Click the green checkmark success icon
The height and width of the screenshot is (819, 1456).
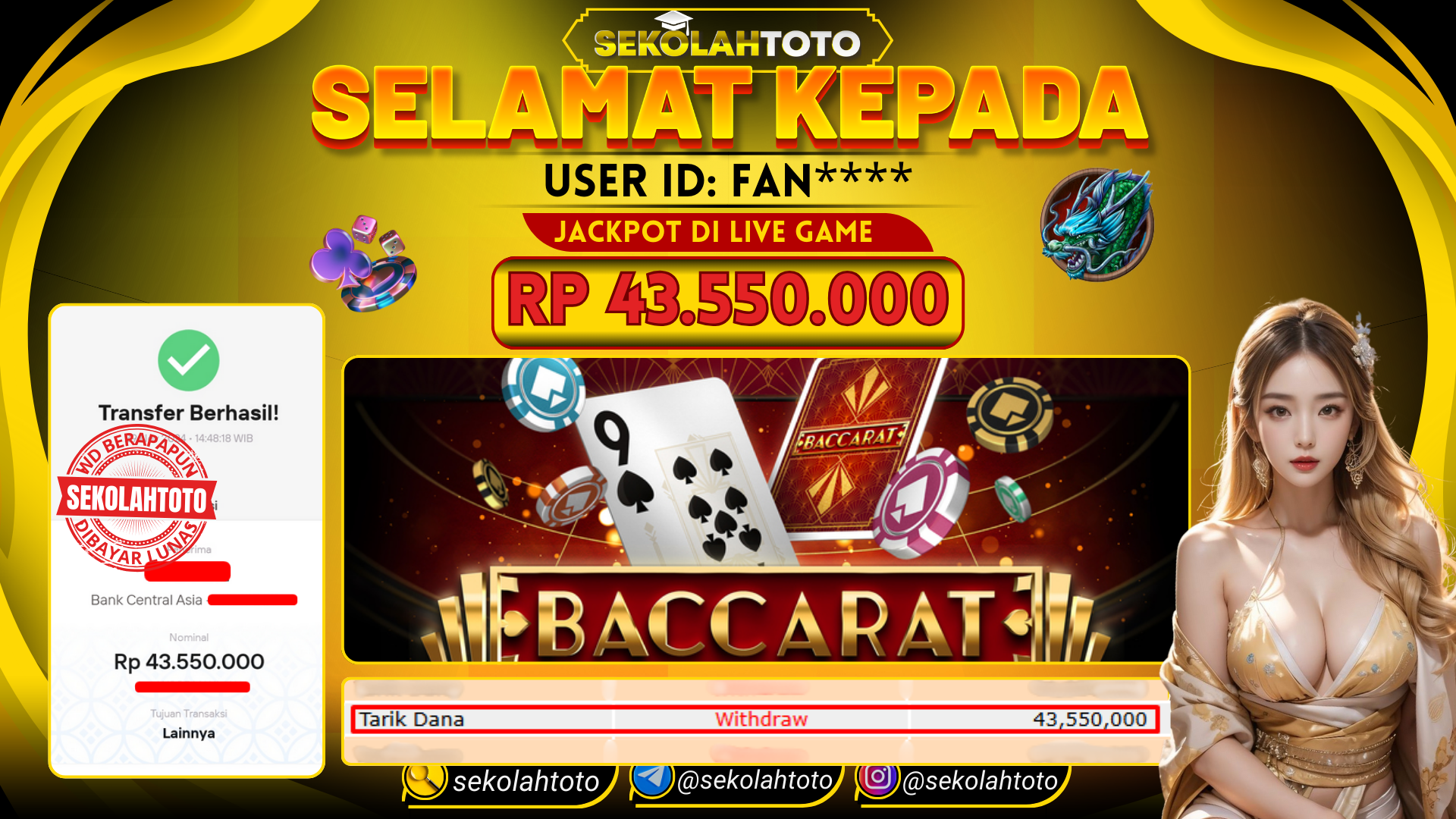(x=188, y=360)
